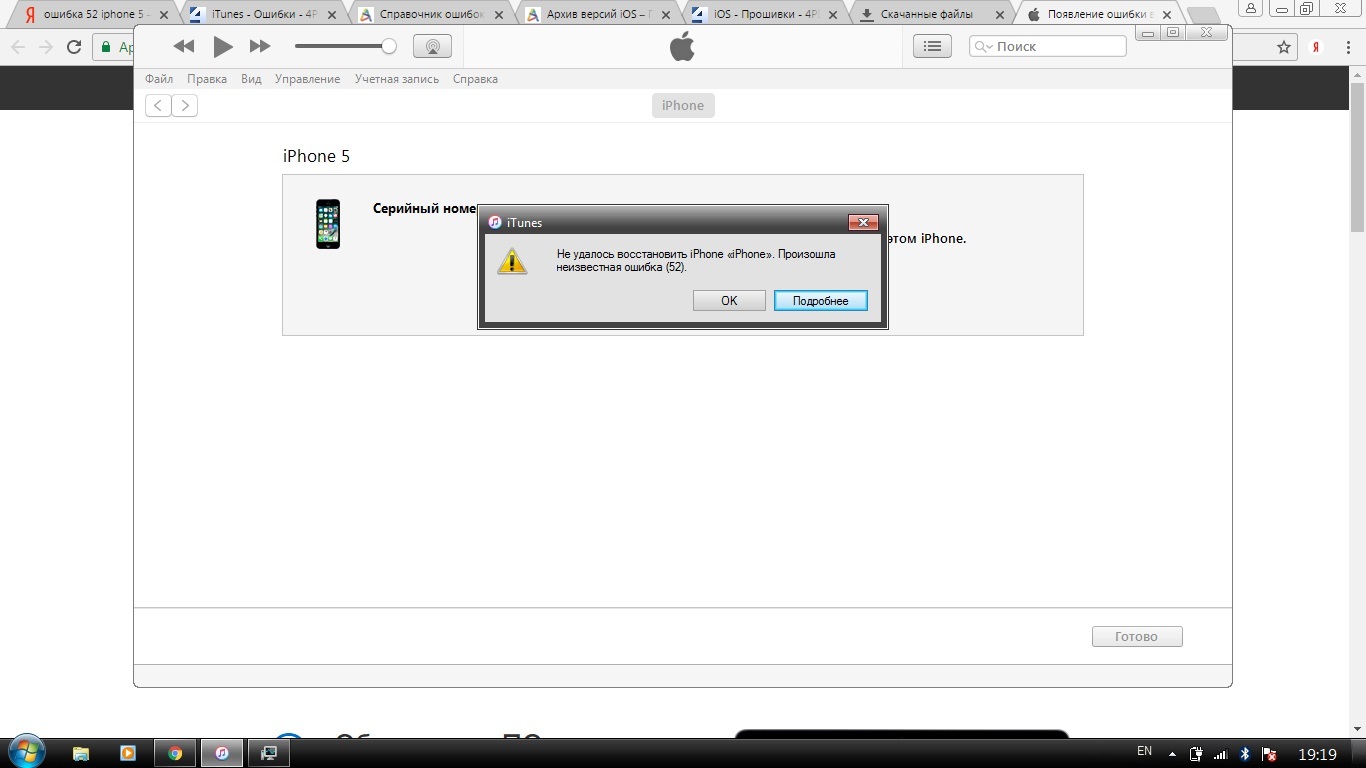Click the iTunes icon in dialog title
This screenshot has width=1366, height=768.
(495, 222)
